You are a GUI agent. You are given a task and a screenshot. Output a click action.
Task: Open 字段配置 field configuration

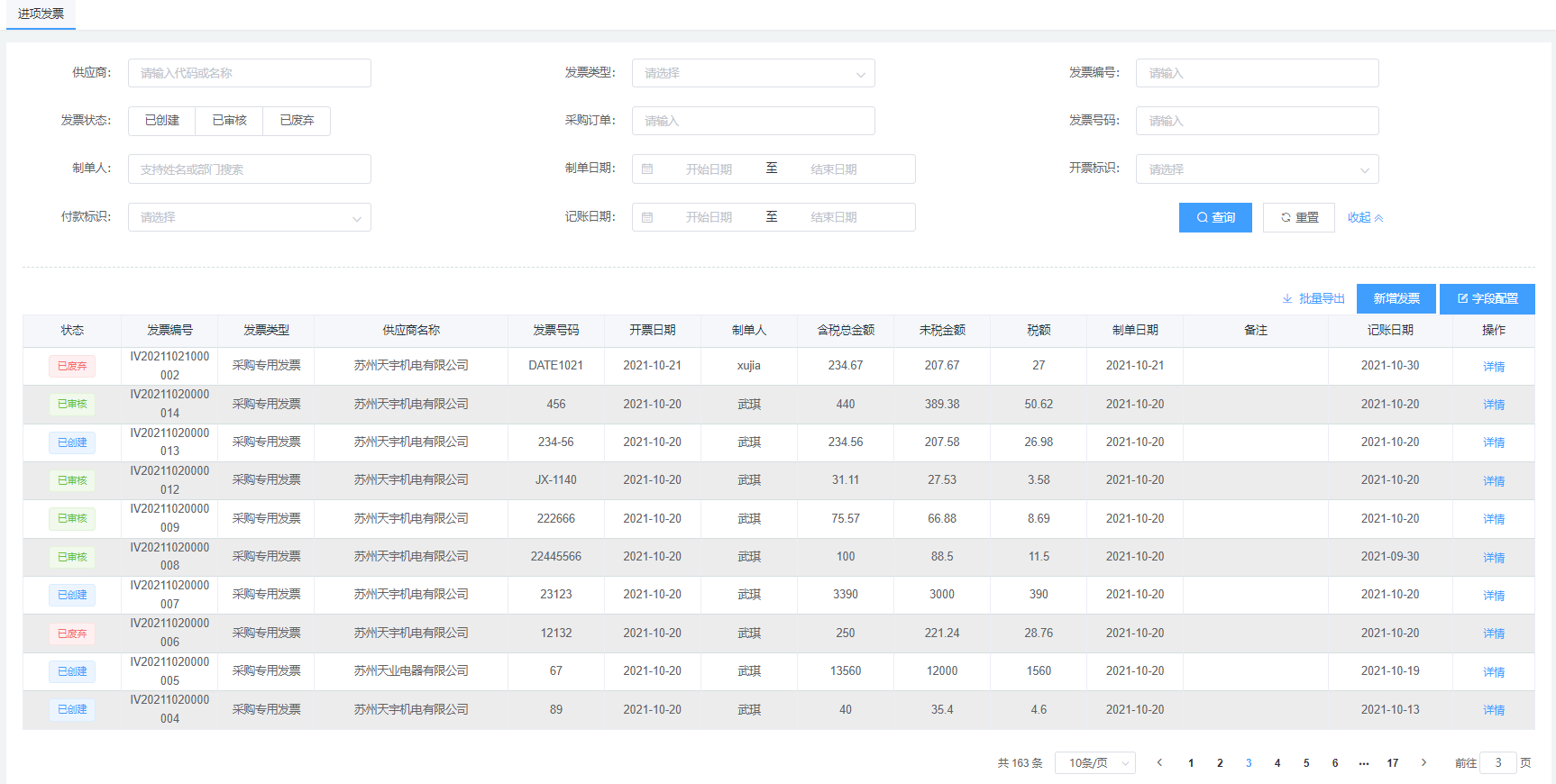tap(1487, 298)
